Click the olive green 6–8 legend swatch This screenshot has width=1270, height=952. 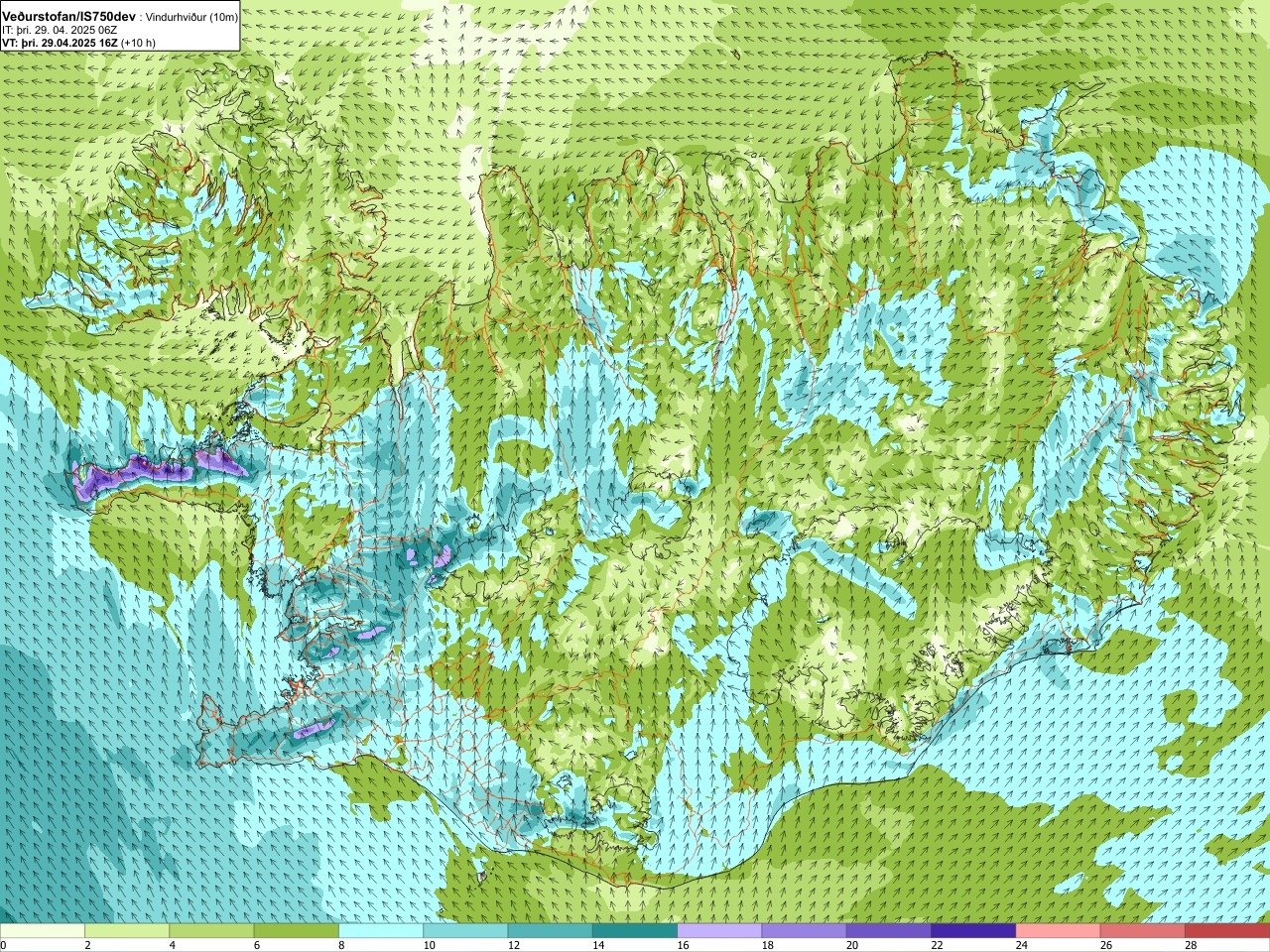click(x=297, y=931)
